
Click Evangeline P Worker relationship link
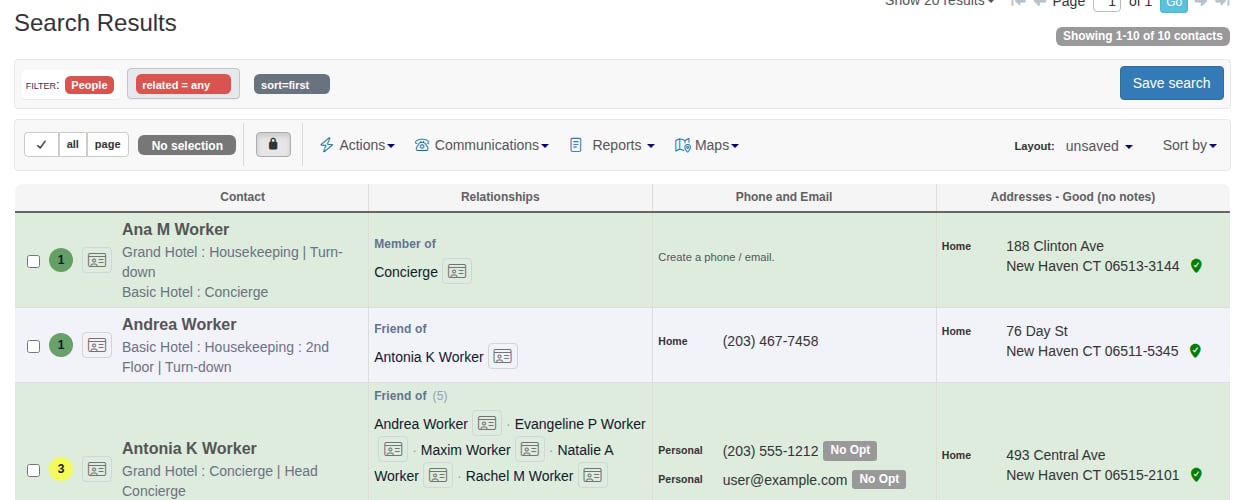(580, 424)
